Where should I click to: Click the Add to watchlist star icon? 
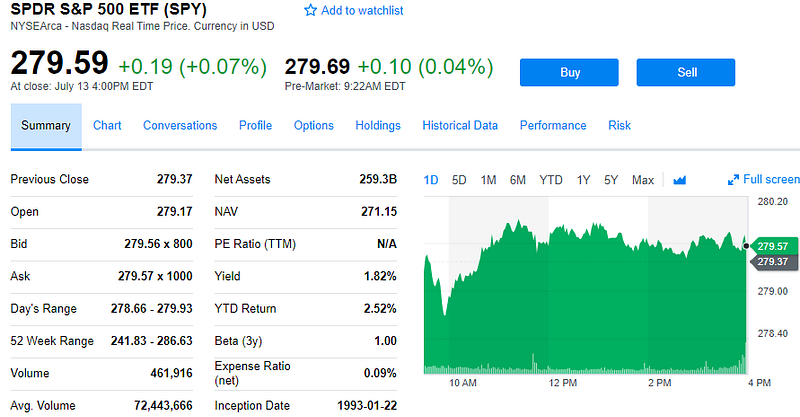[x=310, y=10]
